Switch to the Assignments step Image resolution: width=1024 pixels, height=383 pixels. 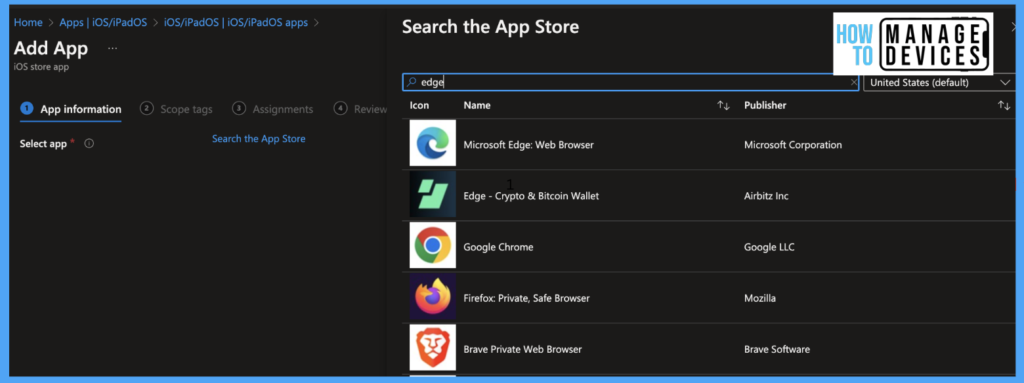tap(273, 109)
